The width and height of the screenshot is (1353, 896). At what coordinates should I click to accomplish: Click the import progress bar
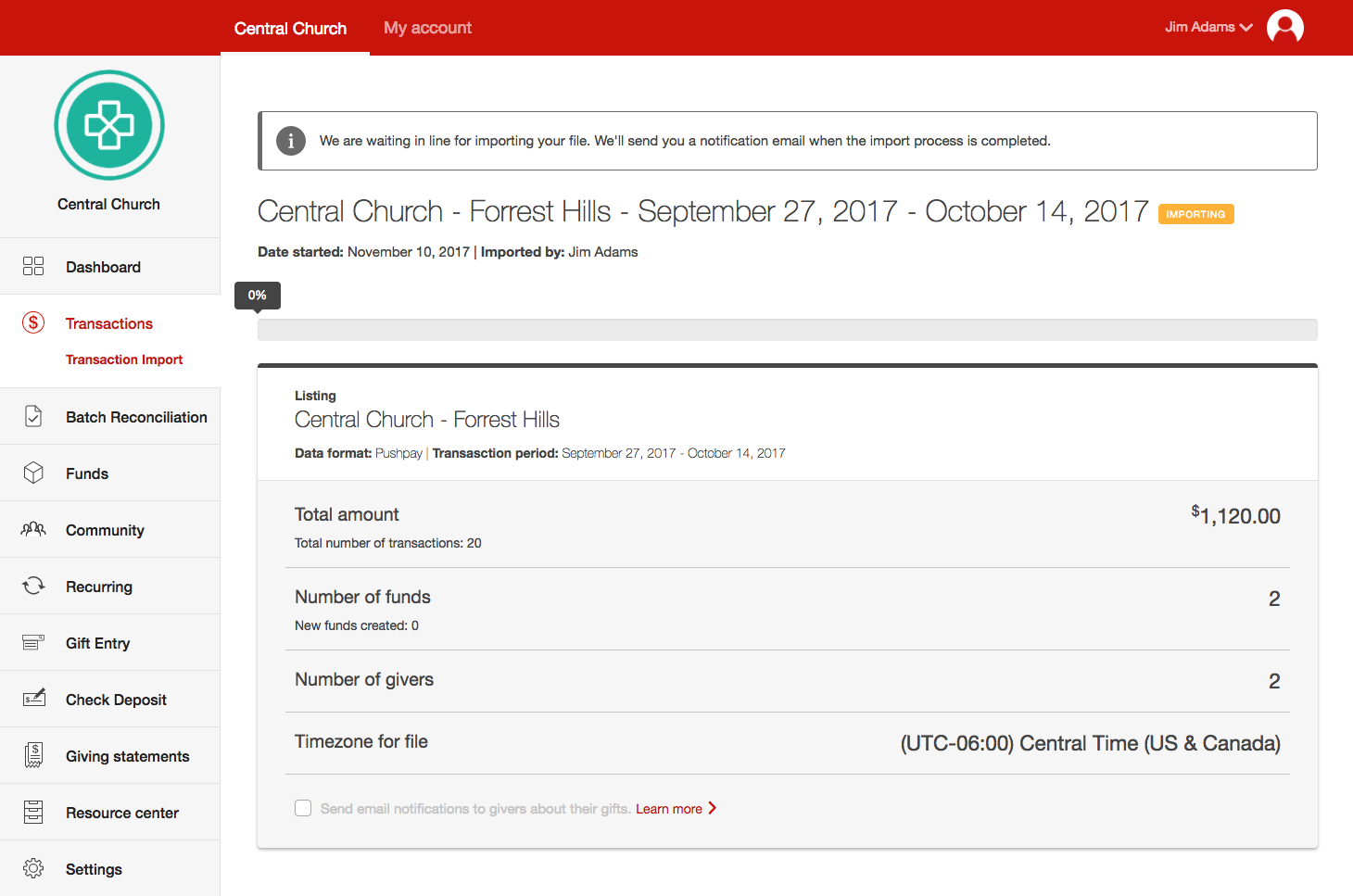coord(787,330)
